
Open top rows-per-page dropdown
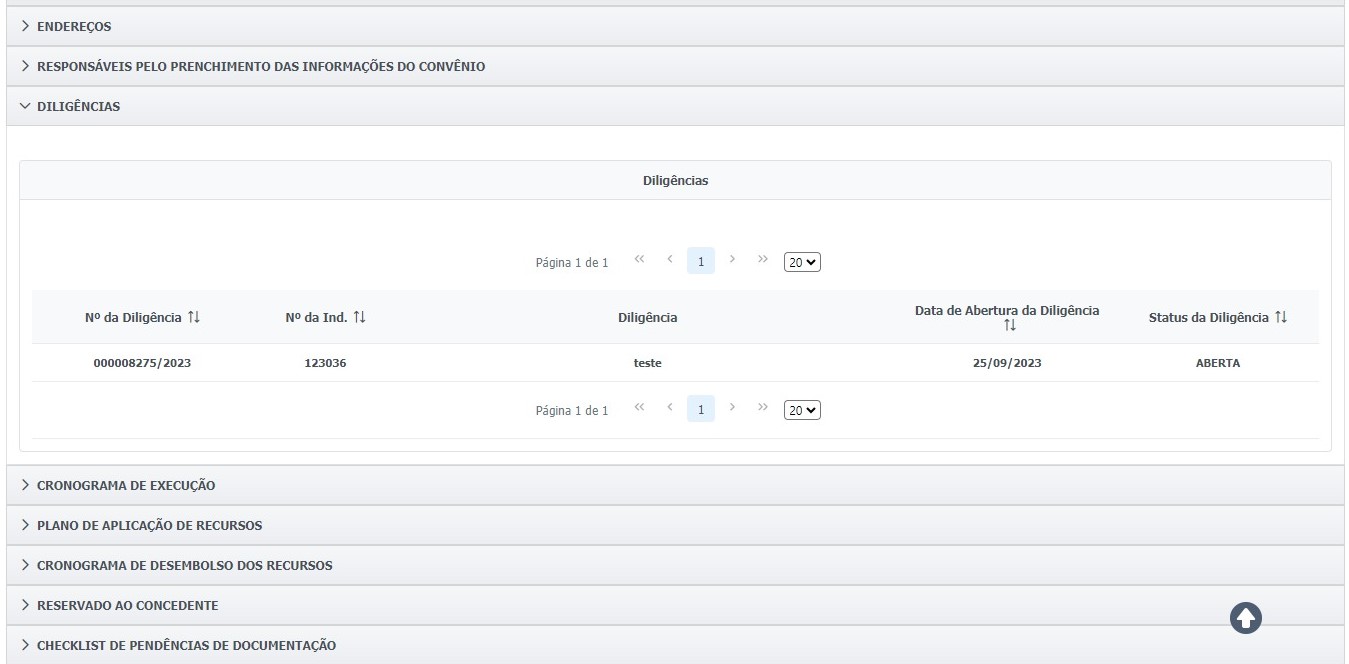[x=802, y=262]
